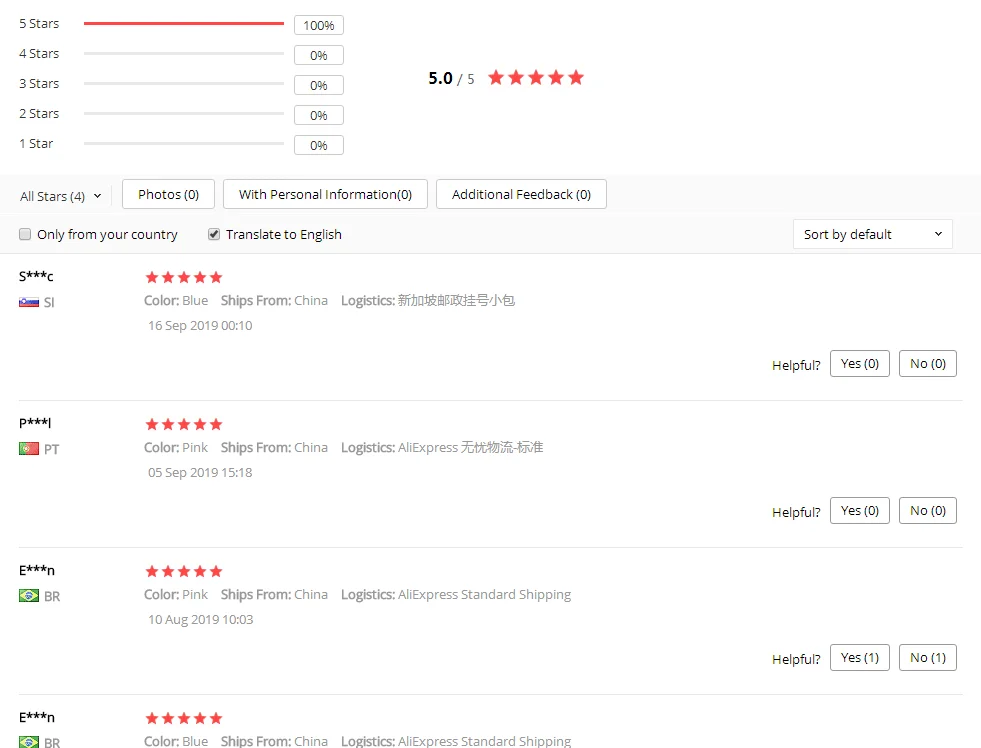Screen dimensions: 981x748
Task: Click Yes (1) on the 10 Aug review
Action: pyautogui.click(x=860, y=658)
